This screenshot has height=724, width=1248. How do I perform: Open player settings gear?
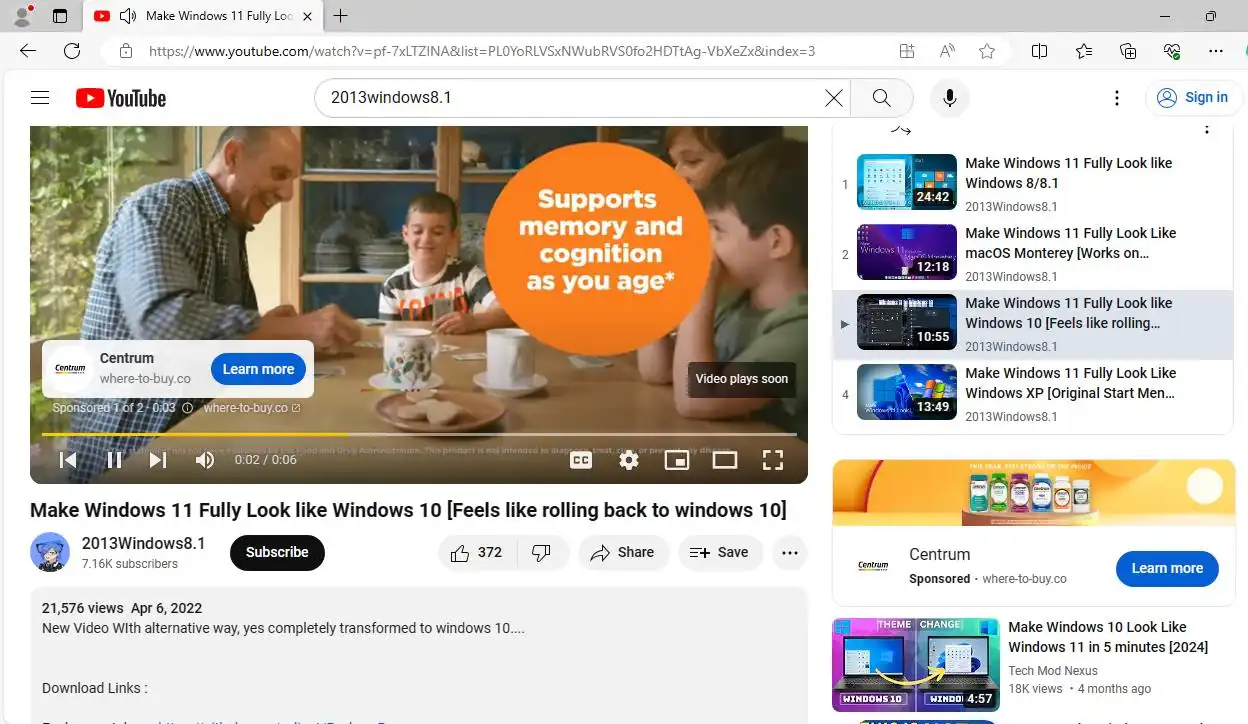pyautogui.click(x=629, y=460)
